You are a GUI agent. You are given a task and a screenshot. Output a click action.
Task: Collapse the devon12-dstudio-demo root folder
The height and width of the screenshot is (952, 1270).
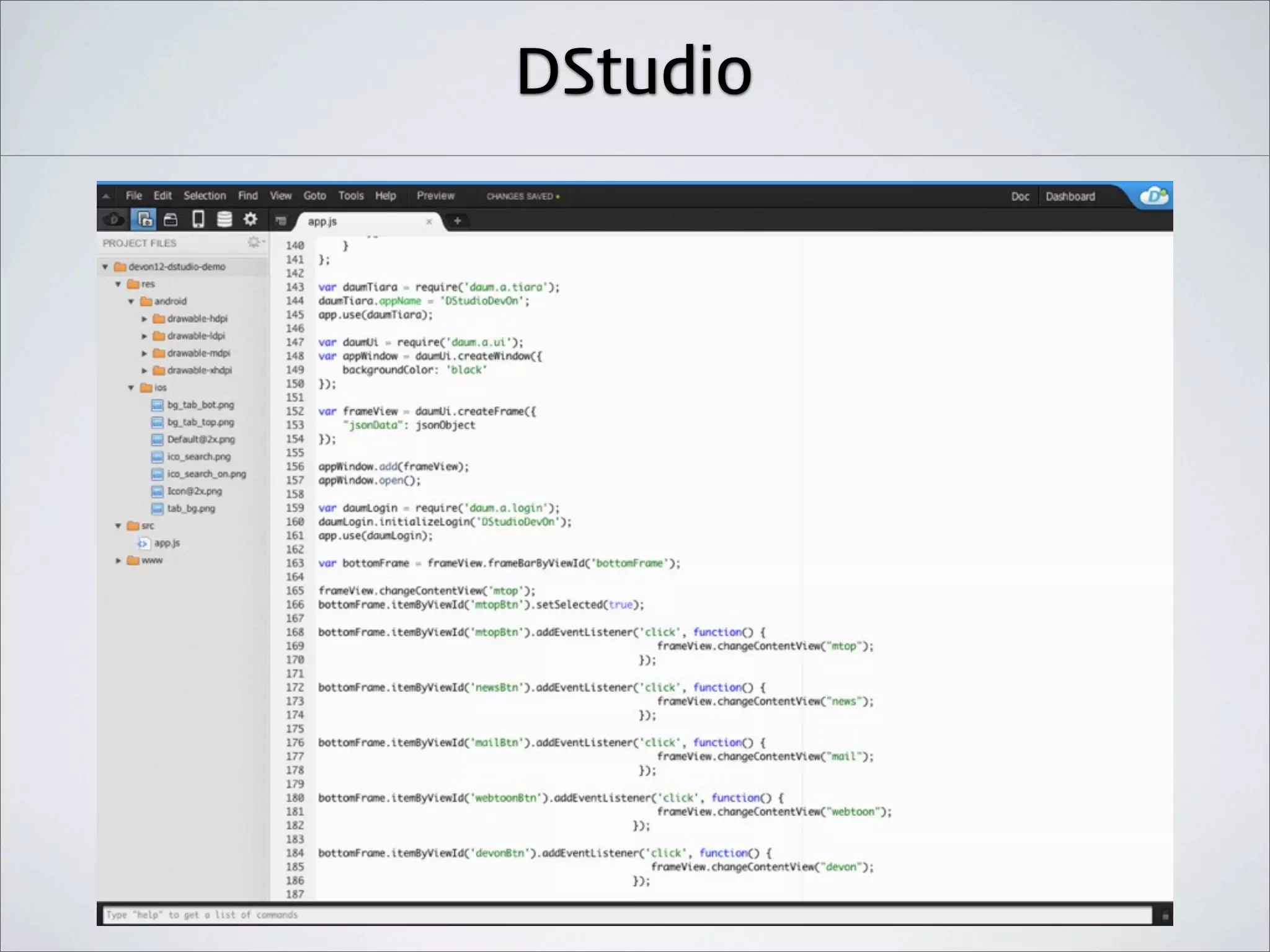tap(105, 267)
